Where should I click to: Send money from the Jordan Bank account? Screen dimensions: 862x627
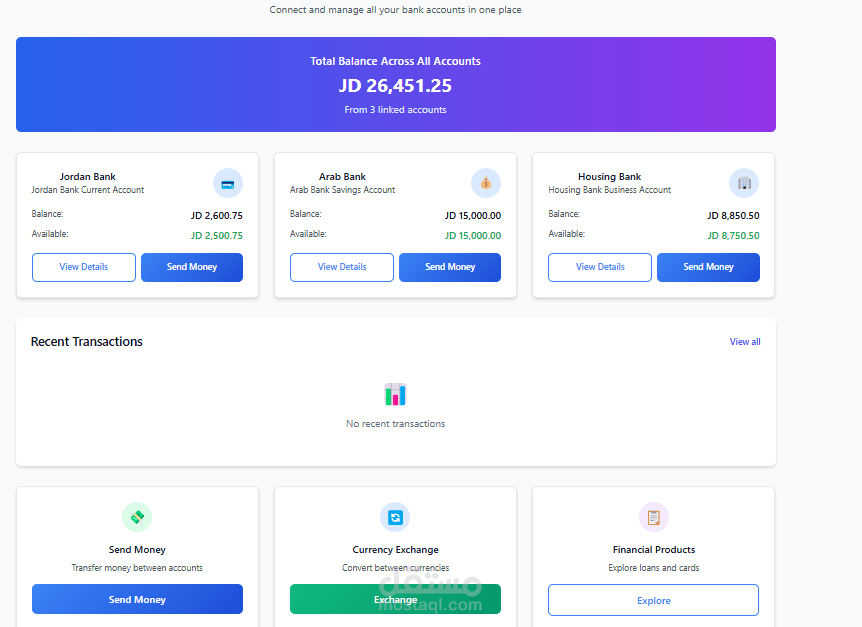192,267
